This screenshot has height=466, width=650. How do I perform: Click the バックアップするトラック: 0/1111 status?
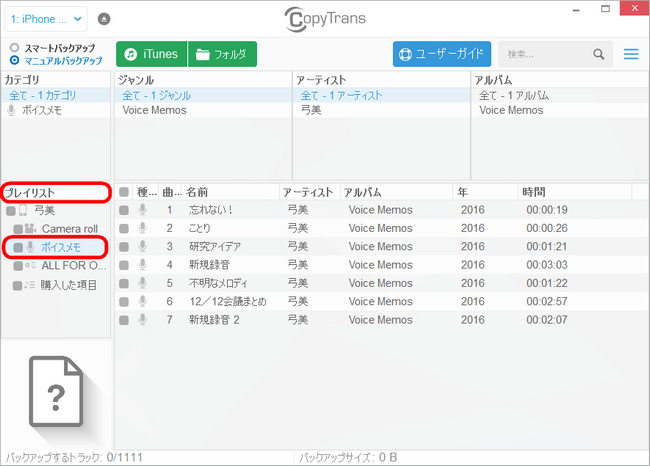coord(74,458)
